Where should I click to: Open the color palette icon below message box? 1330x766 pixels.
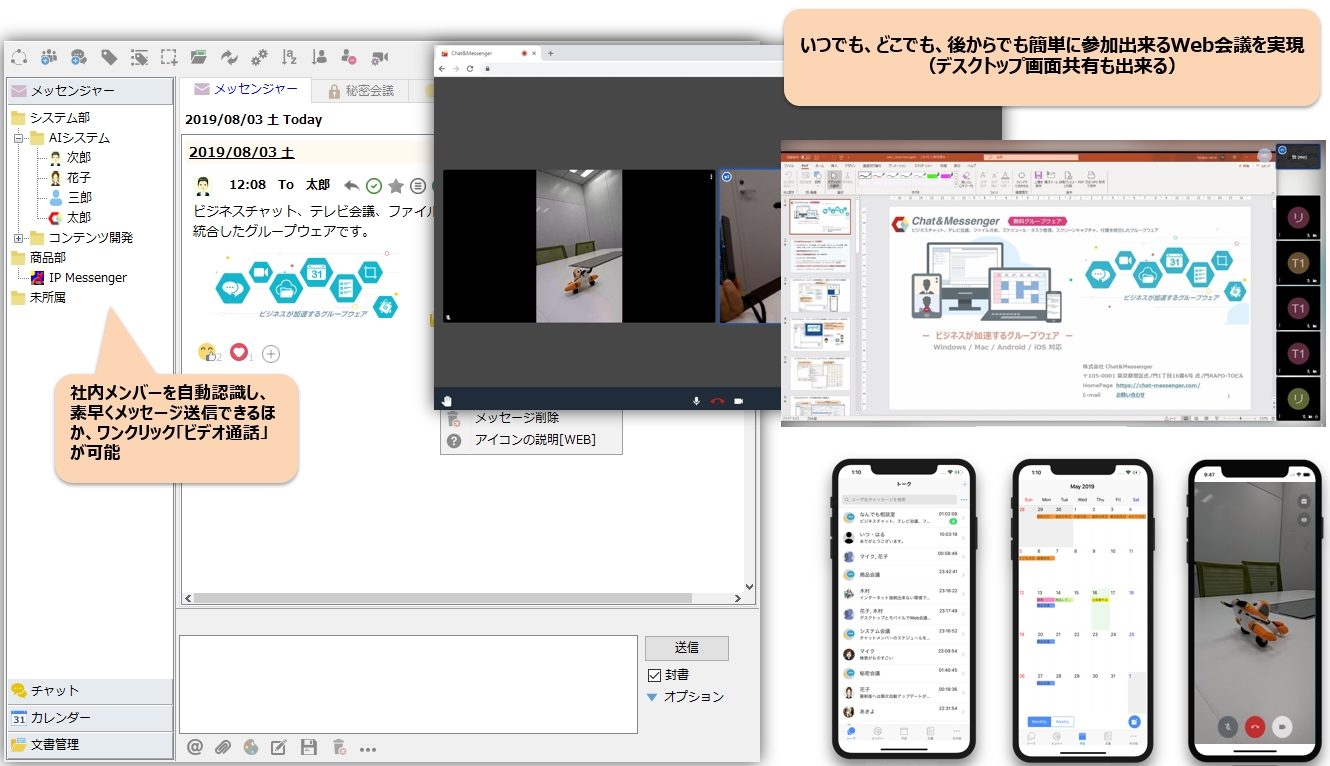tap(251, 747)
